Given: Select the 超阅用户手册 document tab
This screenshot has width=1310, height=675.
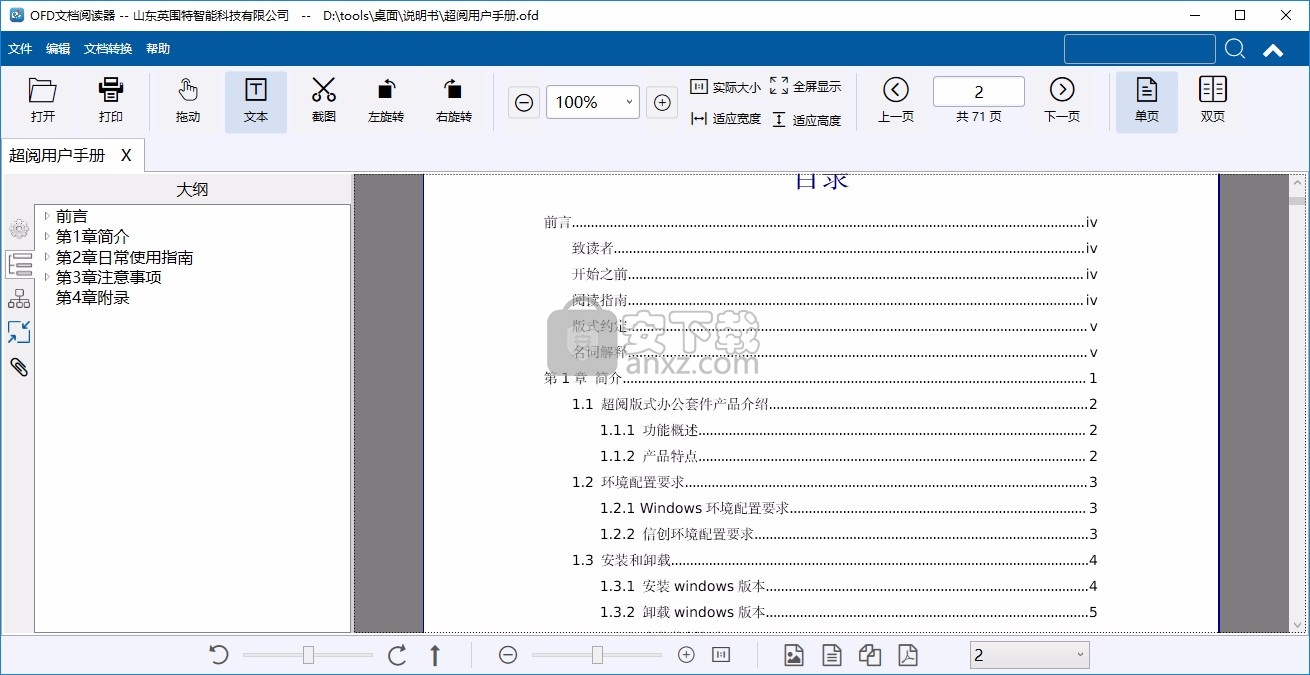Looking at the screenshot, I should [x=57, y=155].
